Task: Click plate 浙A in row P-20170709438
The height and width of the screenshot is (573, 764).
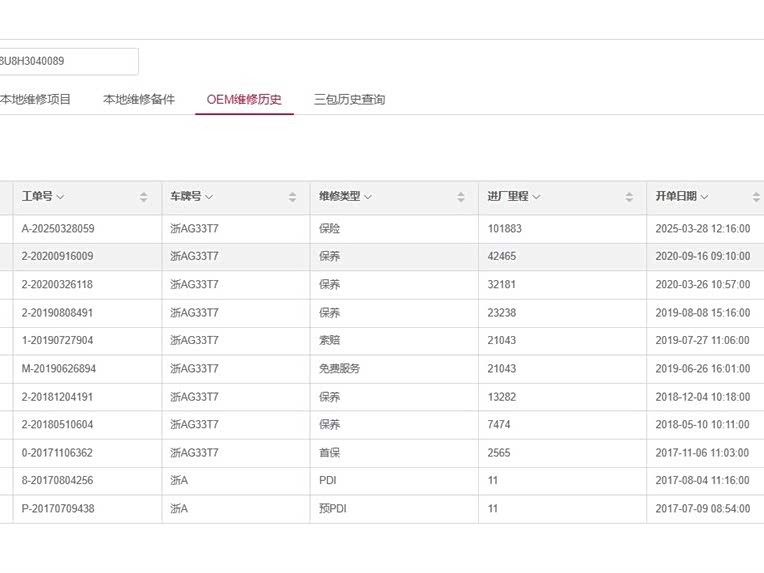Action: pyautogui.click(x=179, y=509)
